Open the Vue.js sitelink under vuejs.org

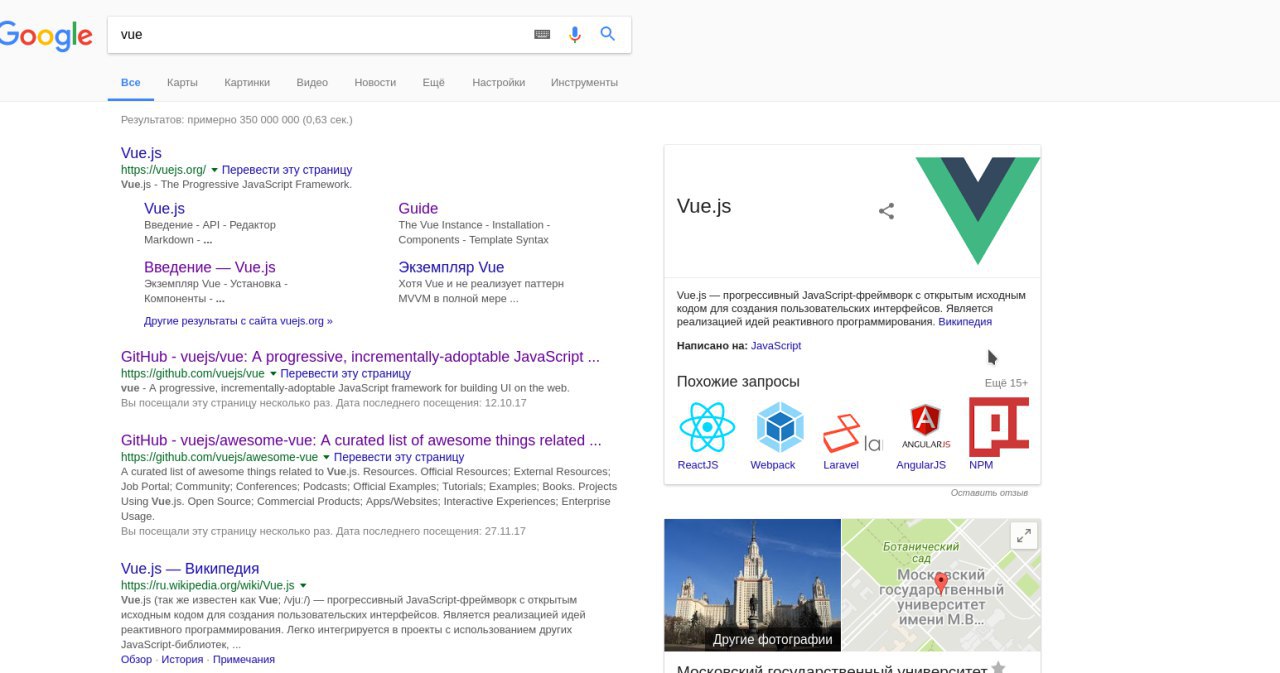[x=164, y=208]
